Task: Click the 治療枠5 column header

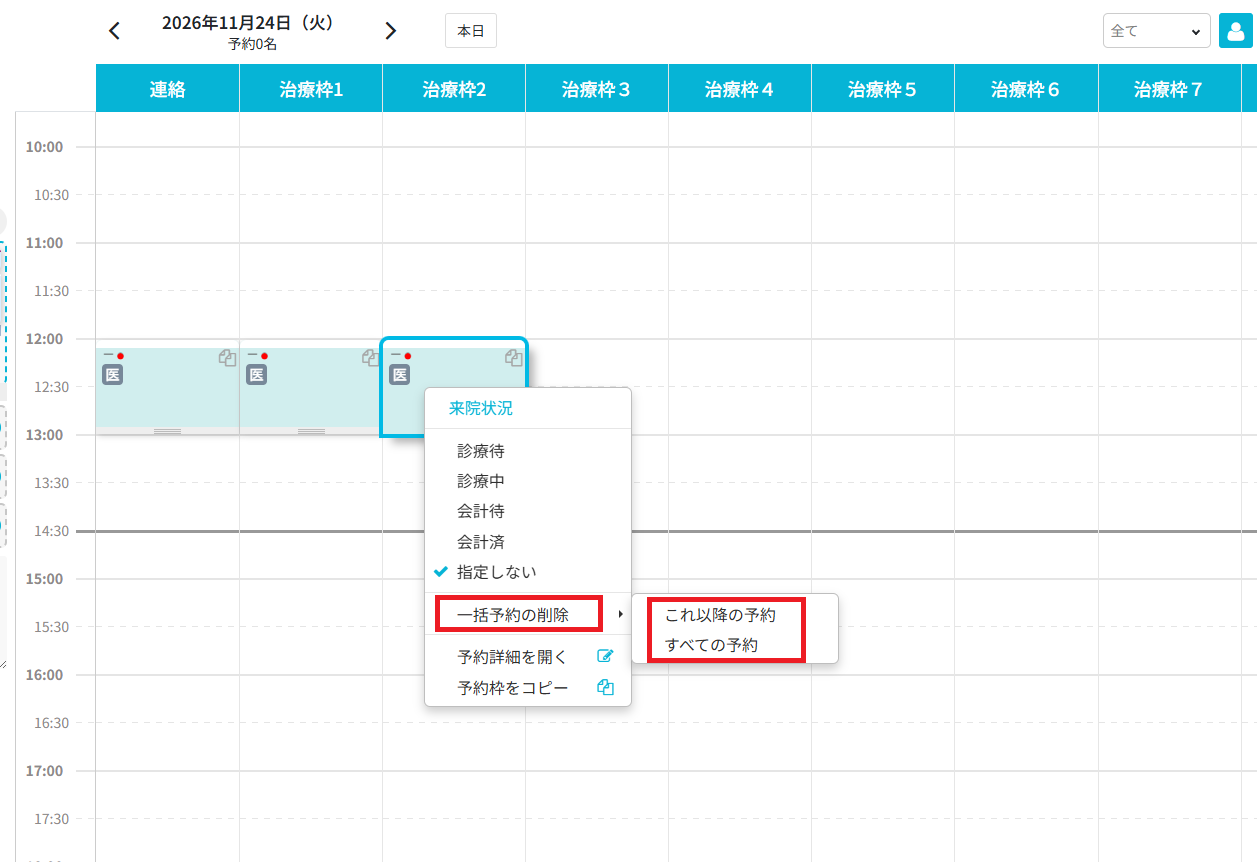Action: coord(883,89)
